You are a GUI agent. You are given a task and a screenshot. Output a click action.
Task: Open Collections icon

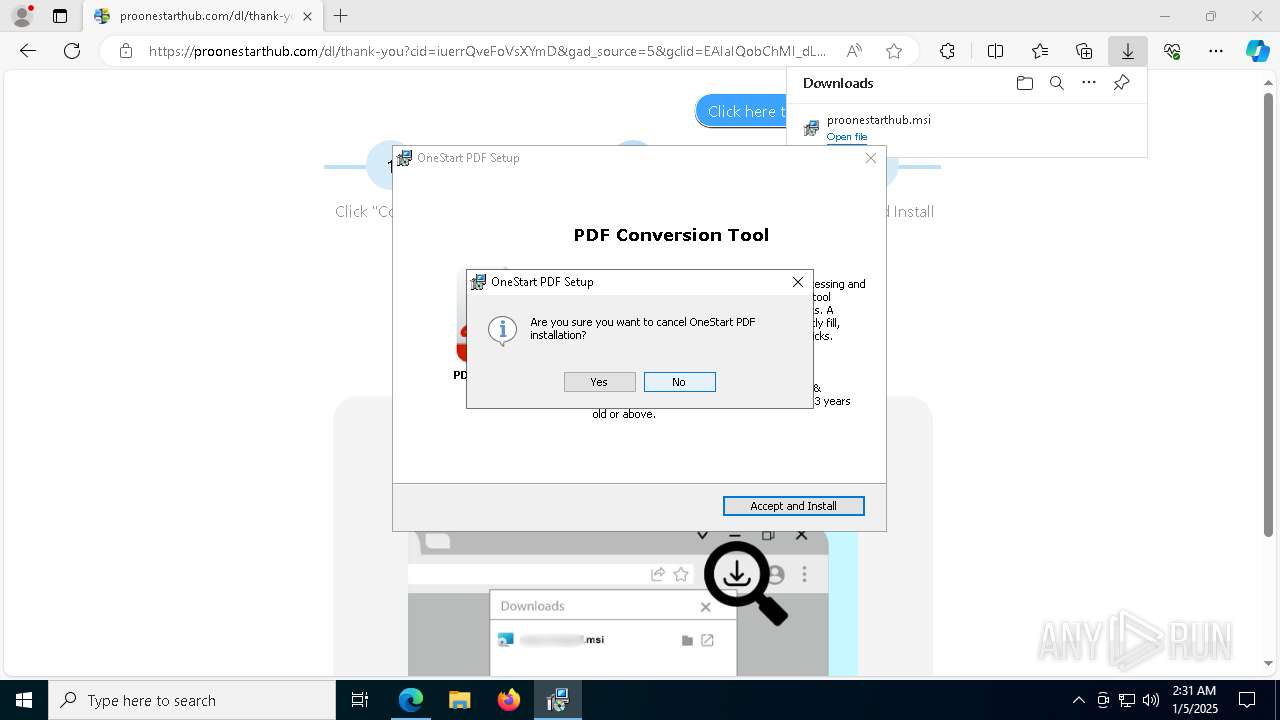point(1084,51)
